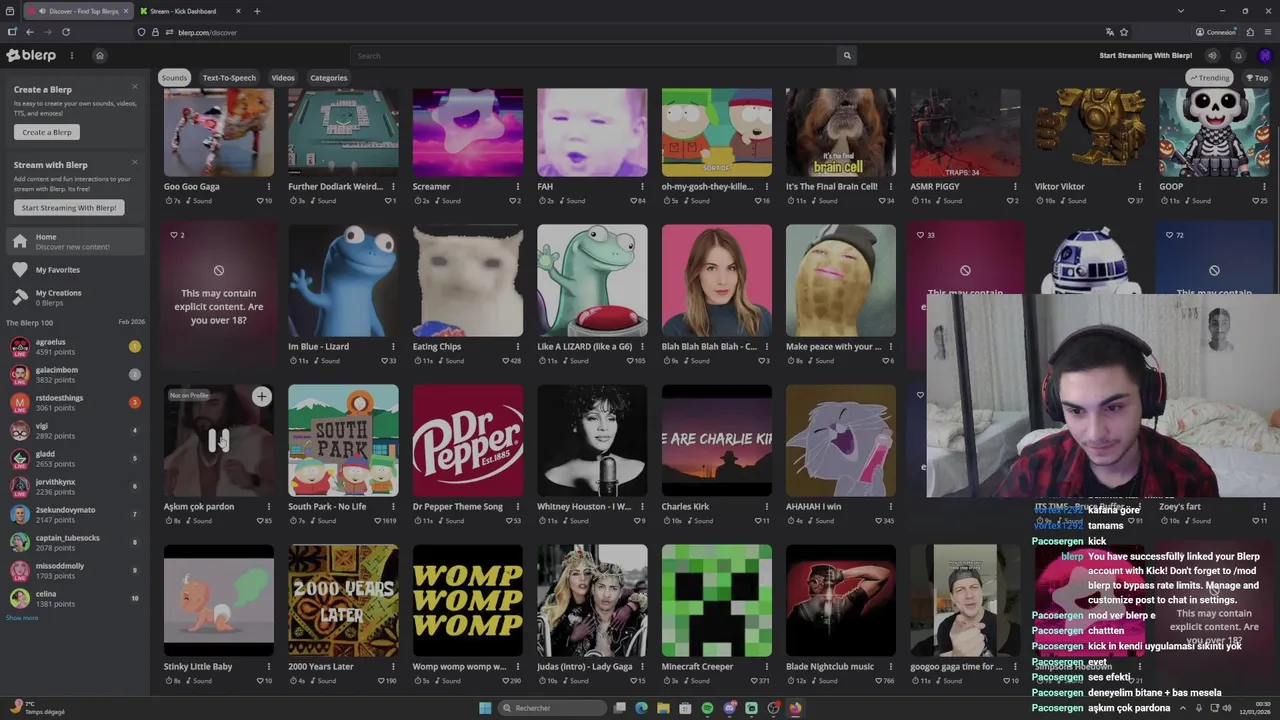Select the Categories tab
Screen dimensions: 1280x720
pyautogui.click(x=328, y=78)
